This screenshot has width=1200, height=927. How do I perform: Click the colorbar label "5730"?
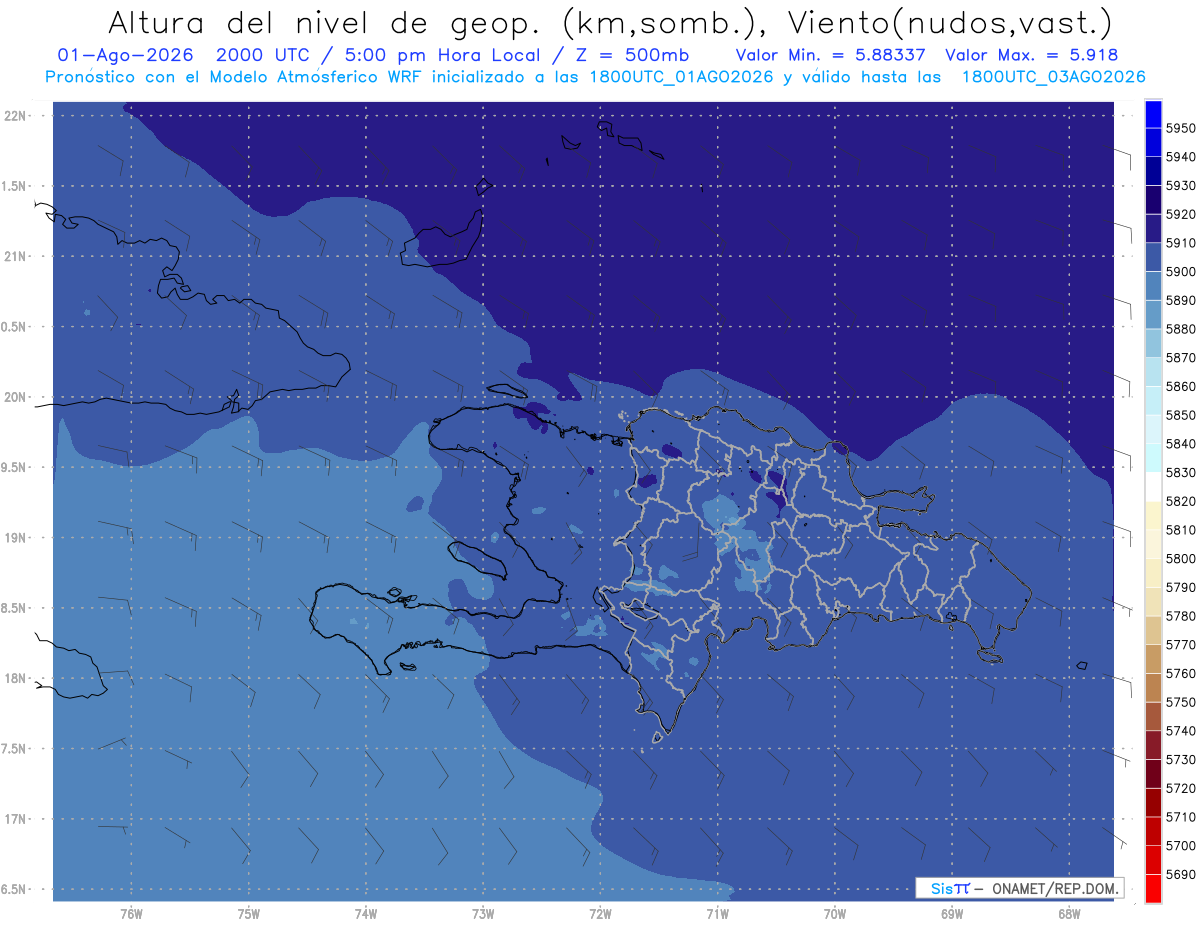tap(1180, 759)
